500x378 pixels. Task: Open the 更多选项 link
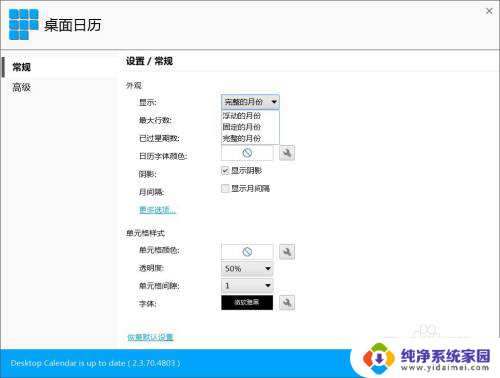(x=157, y=210)
